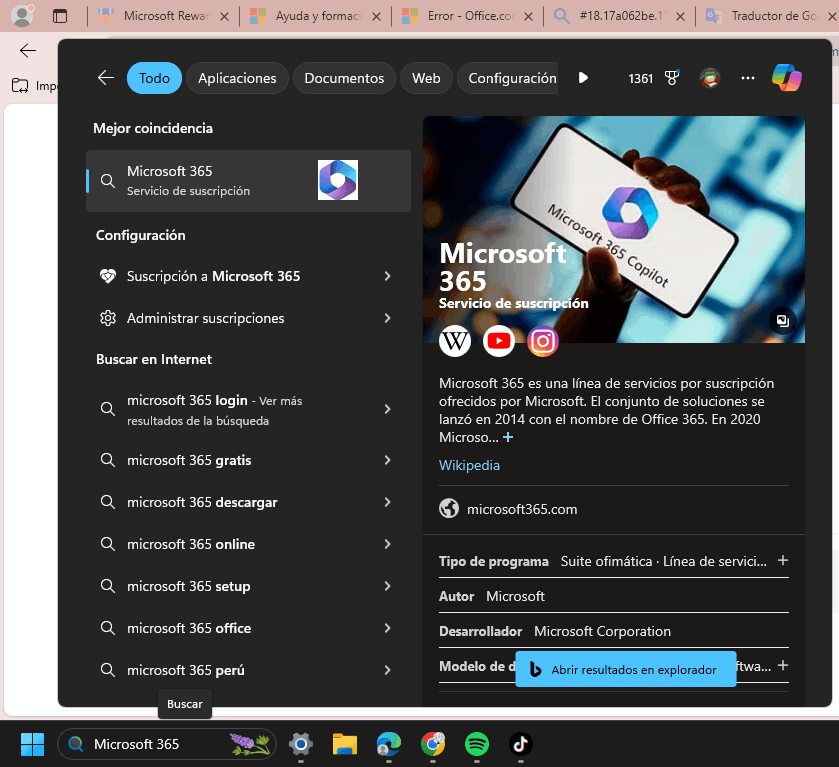Click the back arrow in search panel
The width and height of the screenshot is (839, 767).
pyautogui.click(x=105, y=78)
